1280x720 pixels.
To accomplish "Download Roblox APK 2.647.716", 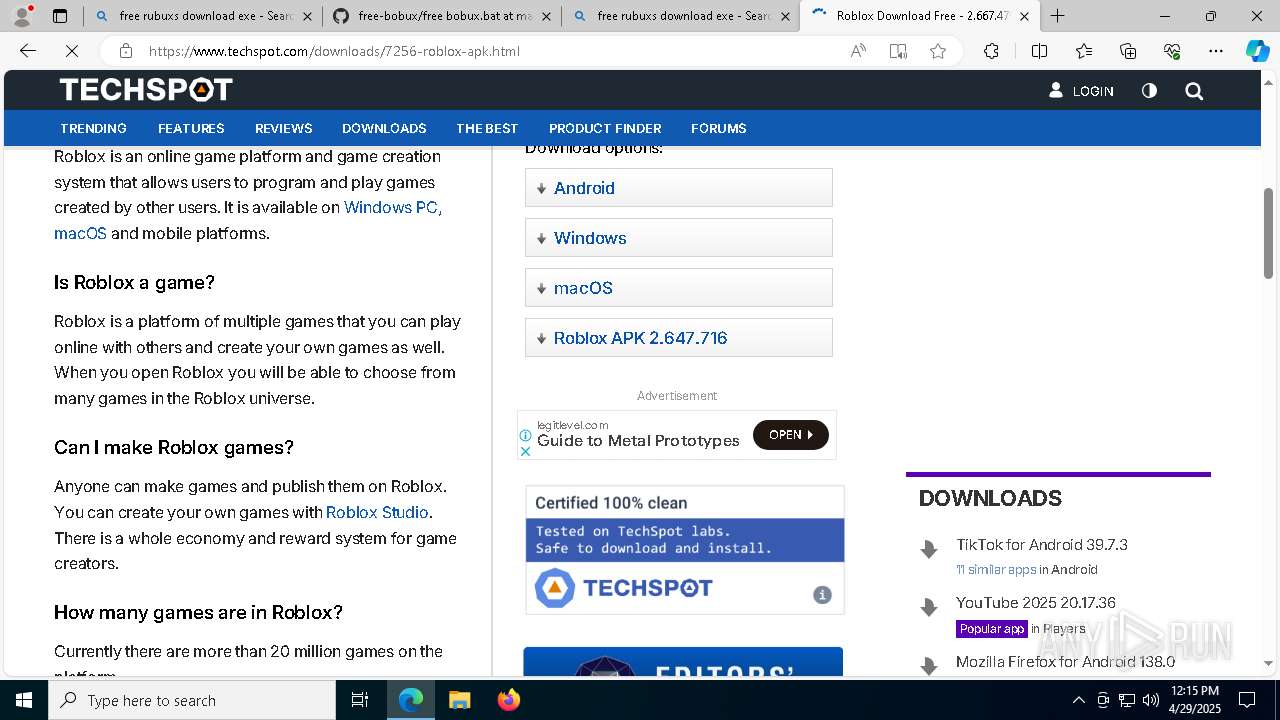I will click(x=679, y=338).
